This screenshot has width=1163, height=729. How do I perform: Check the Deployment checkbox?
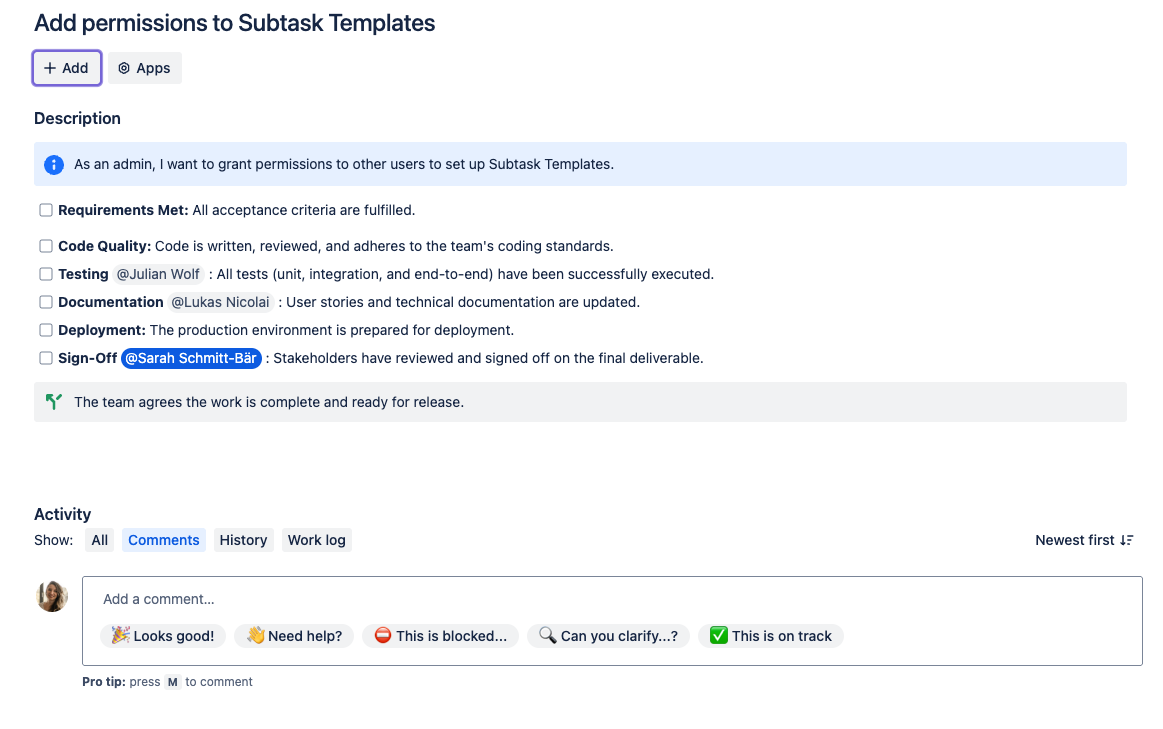tap(45, 329)
